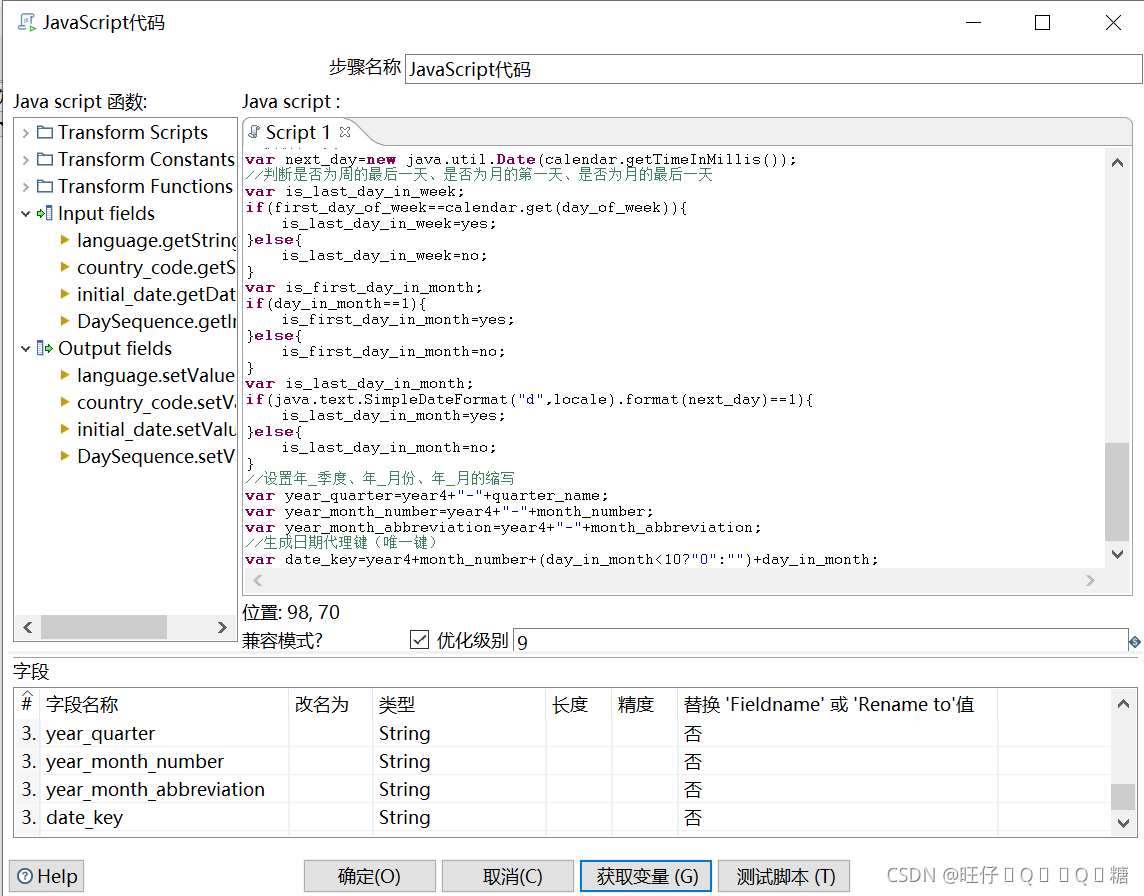Image resolution: width=1144 pixels, height=896 pixels.
Task: Select the DaySequence.getI input field item
Action: 156,321
